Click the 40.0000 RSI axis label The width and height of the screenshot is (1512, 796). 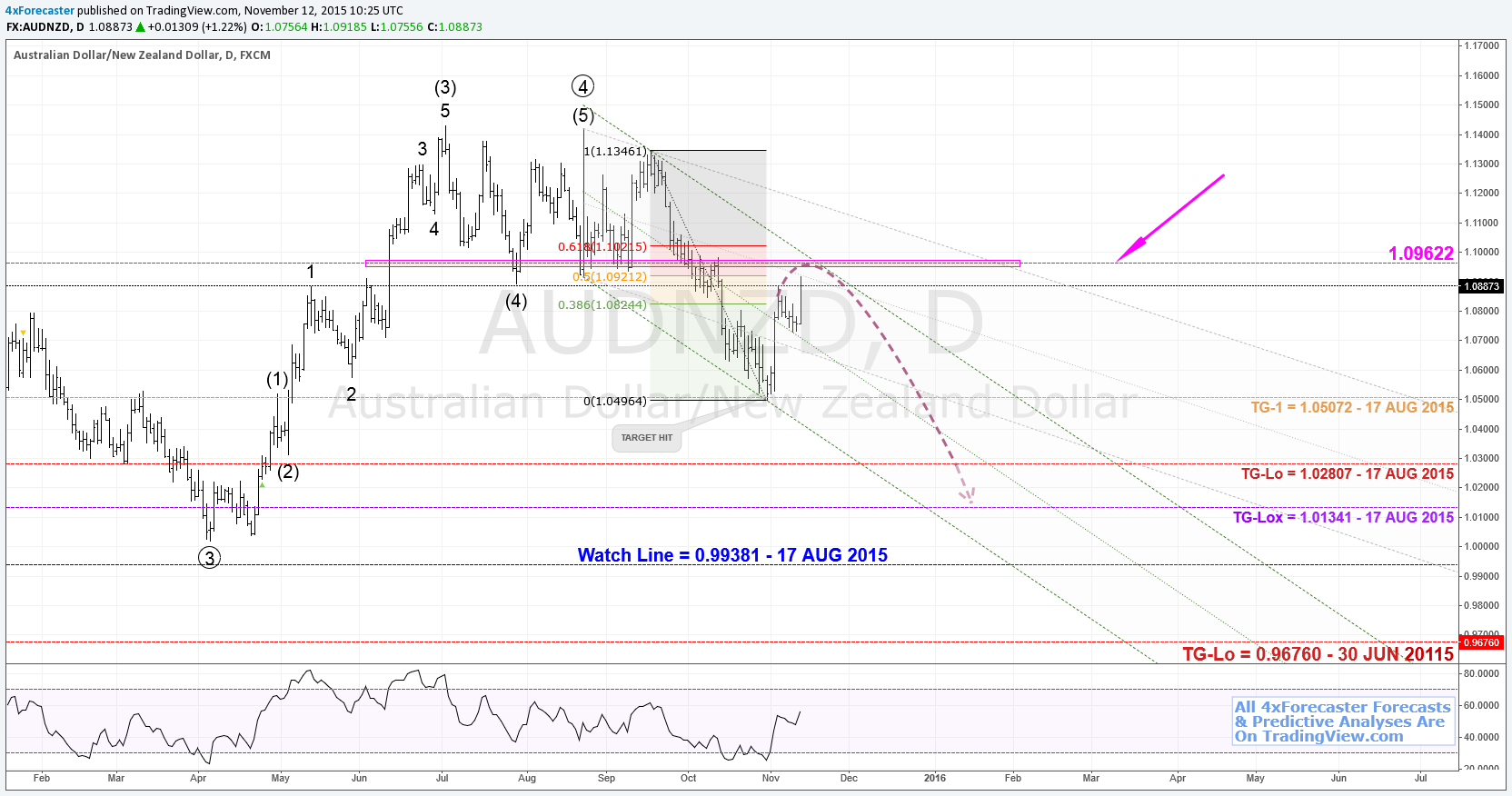click(x=1481, y=737)
